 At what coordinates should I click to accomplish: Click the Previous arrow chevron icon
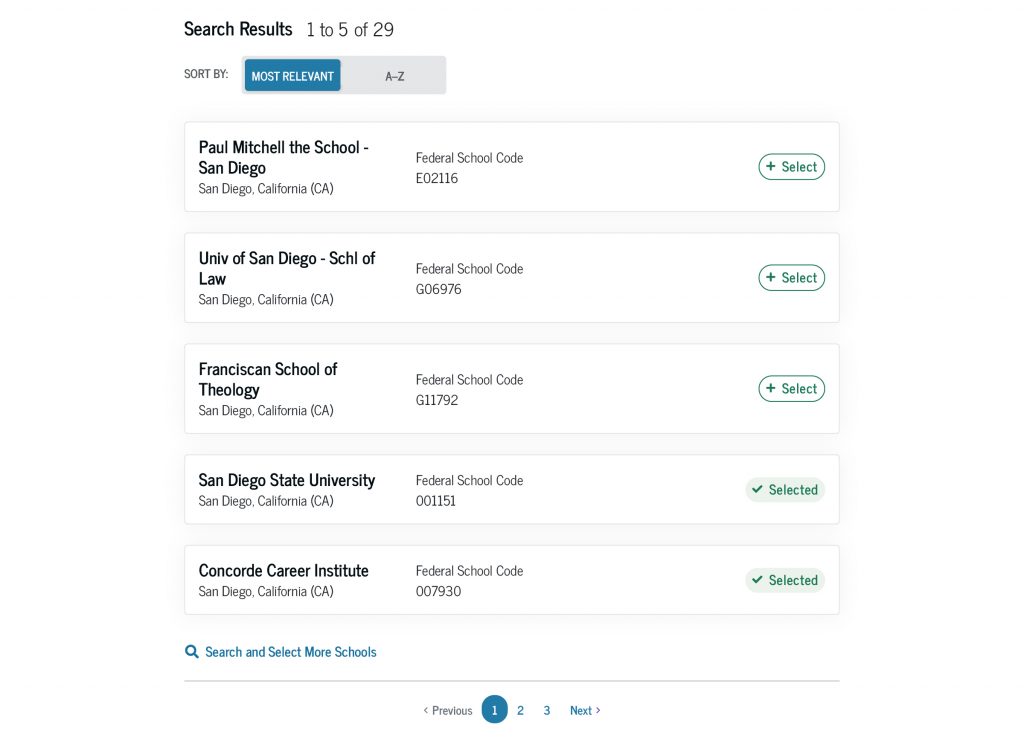click(x=426, y=710)
